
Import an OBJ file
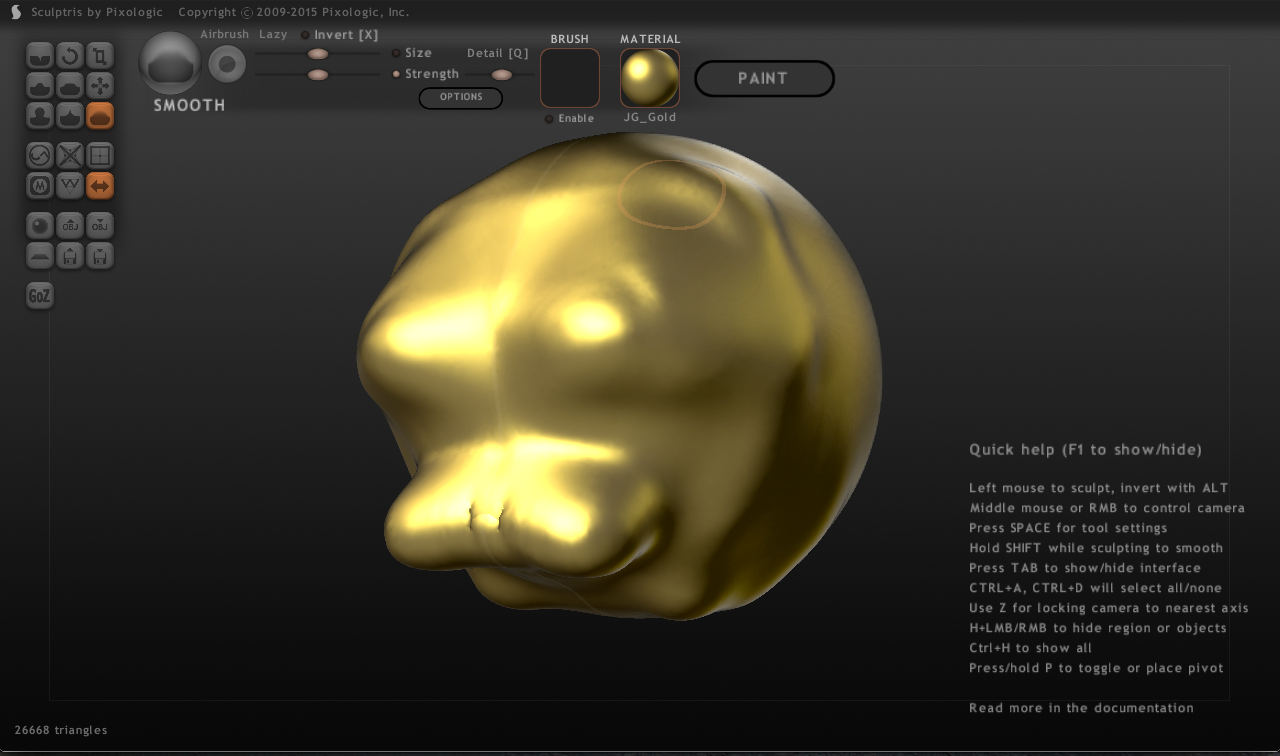69,225
